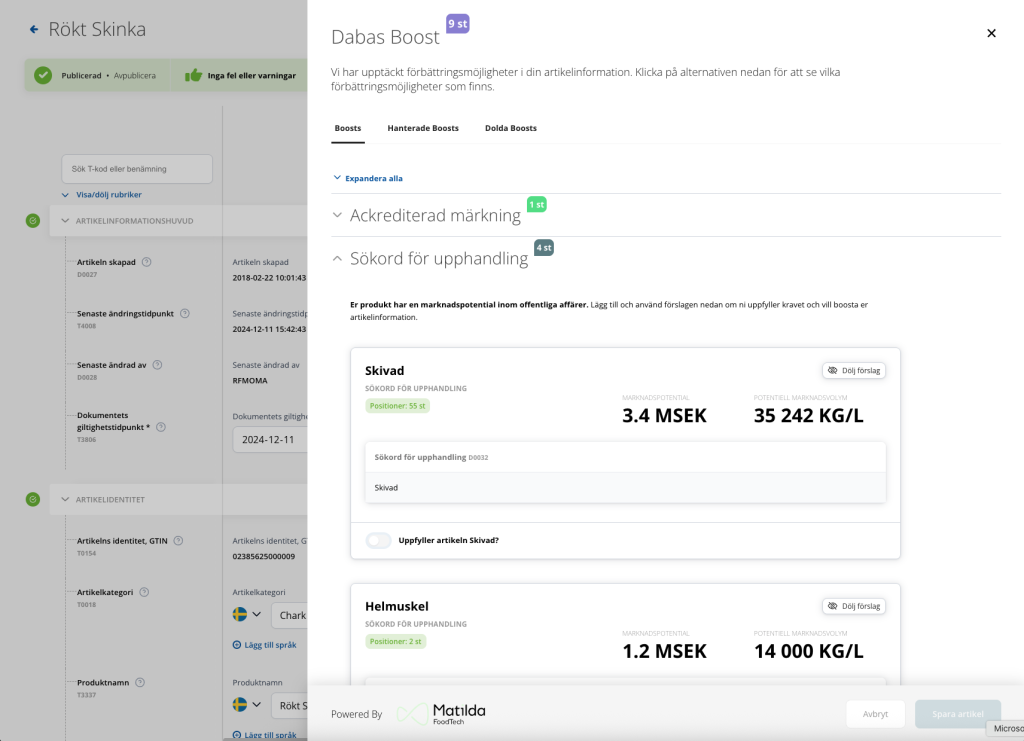Click the RFMOMA value under Senaste ändrad av
1024x741 pixels.
(x=250, y=381)
